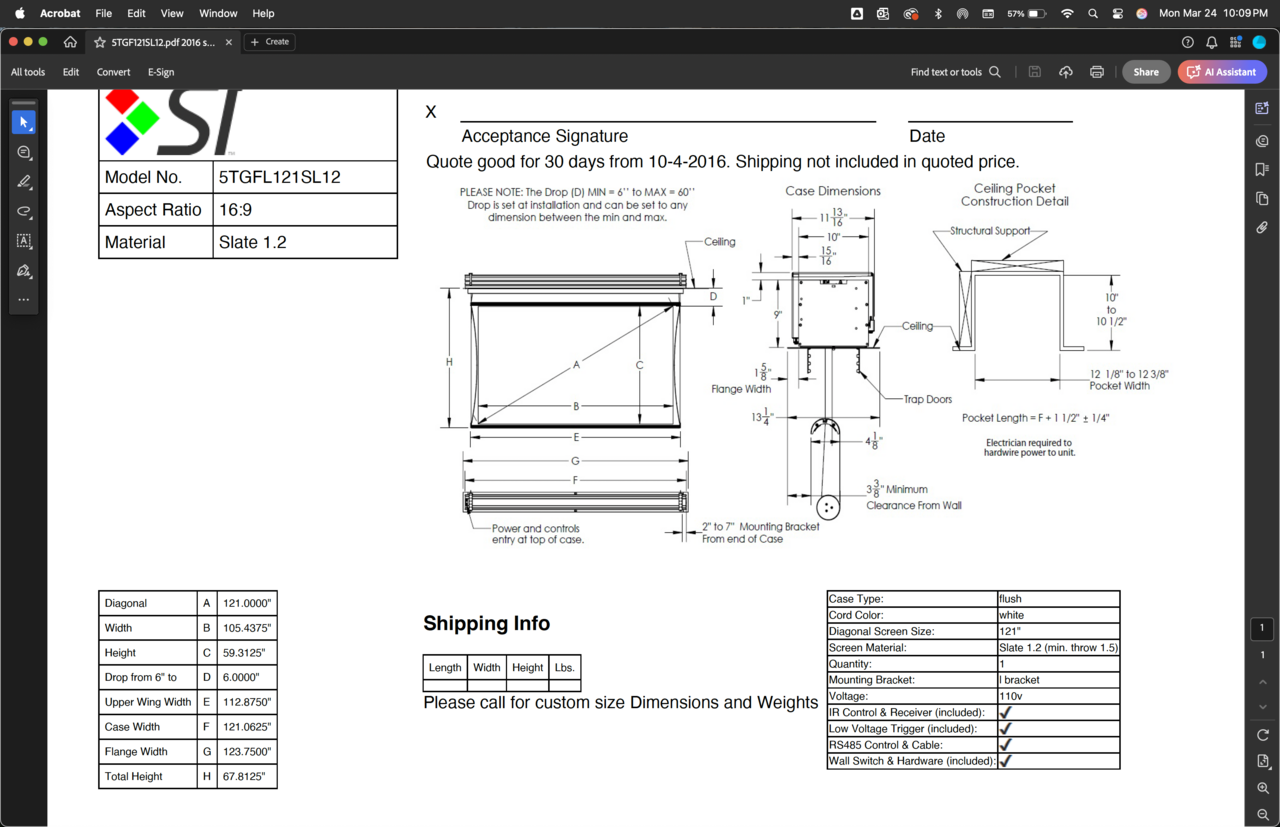Expand more tools via three dots
This screenshot has height=827, width=1280.
click(24, 300)
